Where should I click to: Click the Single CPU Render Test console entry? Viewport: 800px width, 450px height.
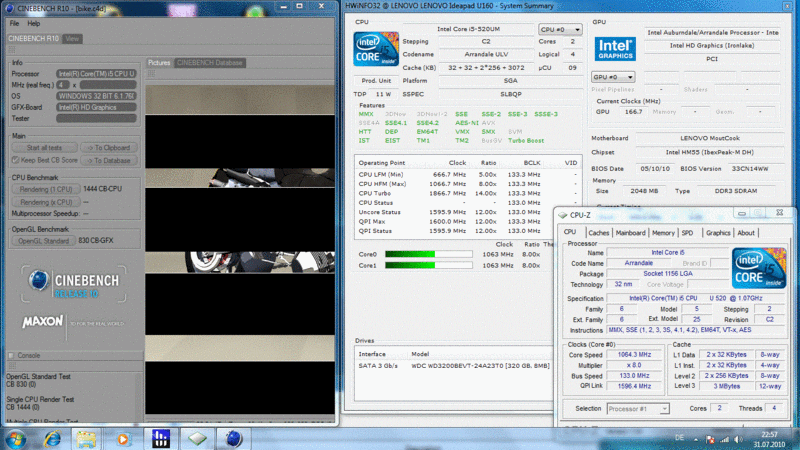tap(40, 403)
